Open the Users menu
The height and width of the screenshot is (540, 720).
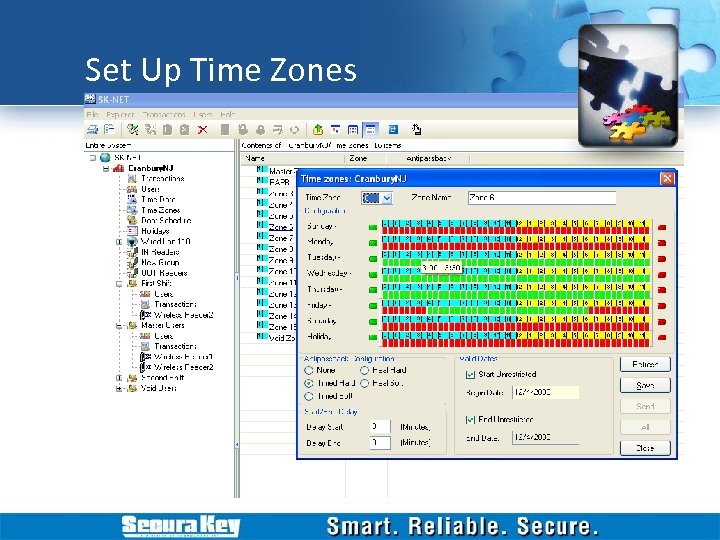coord(202,114)
